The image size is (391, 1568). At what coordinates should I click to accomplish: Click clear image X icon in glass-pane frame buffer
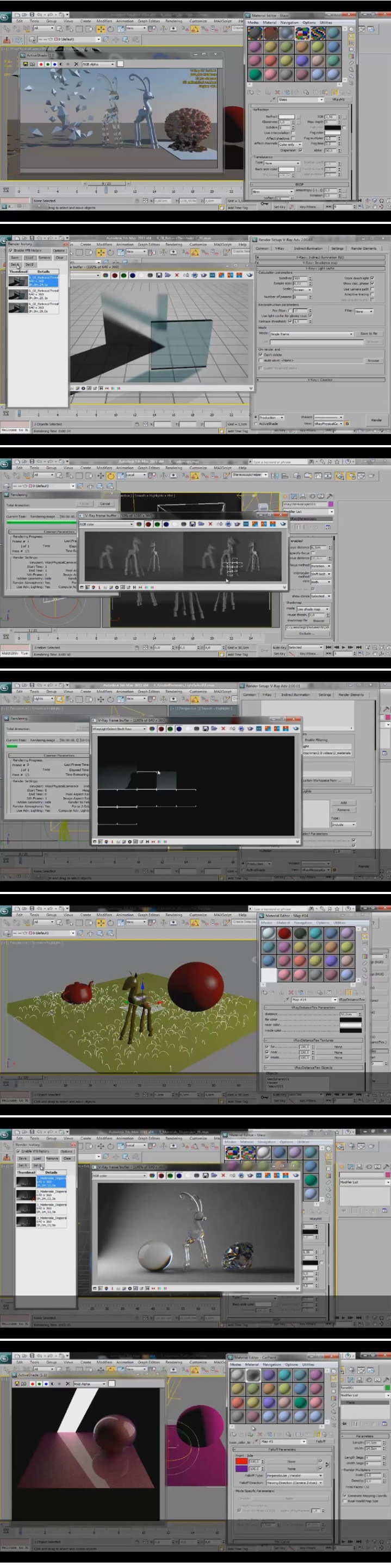tap(177, 275)
